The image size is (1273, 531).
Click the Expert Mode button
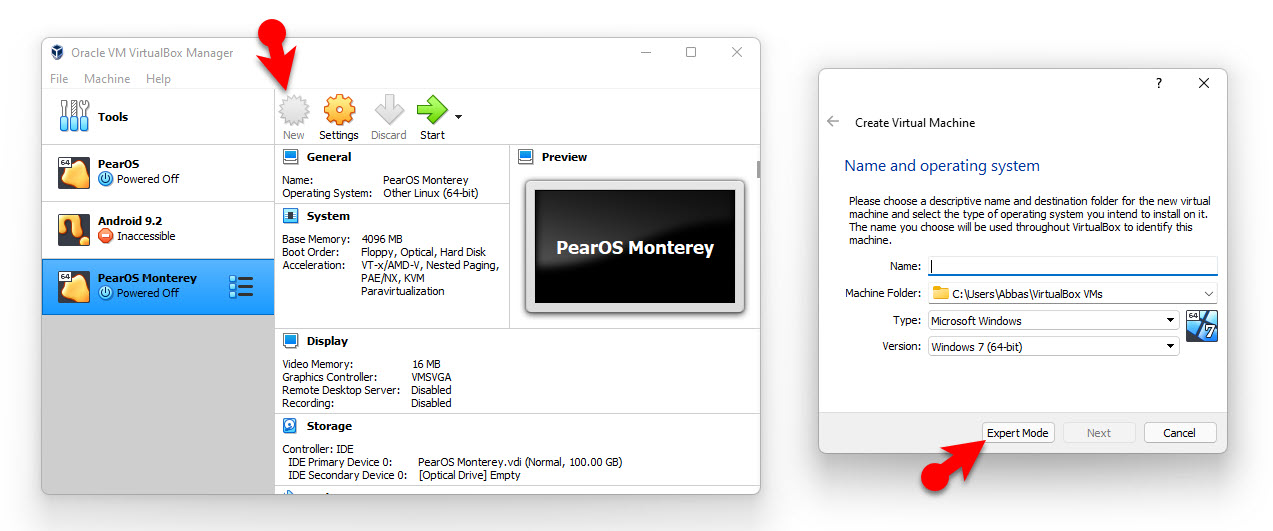click(1018, 433)
